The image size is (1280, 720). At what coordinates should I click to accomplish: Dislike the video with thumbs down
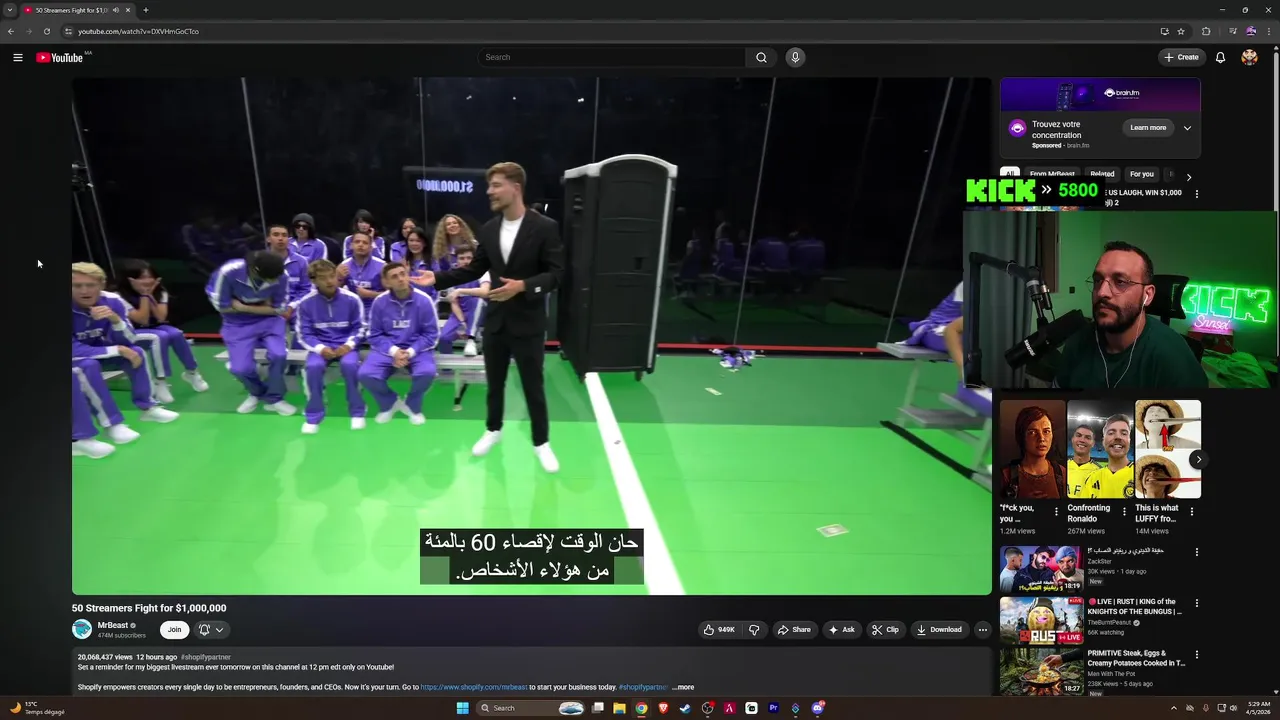click(755, 629)
